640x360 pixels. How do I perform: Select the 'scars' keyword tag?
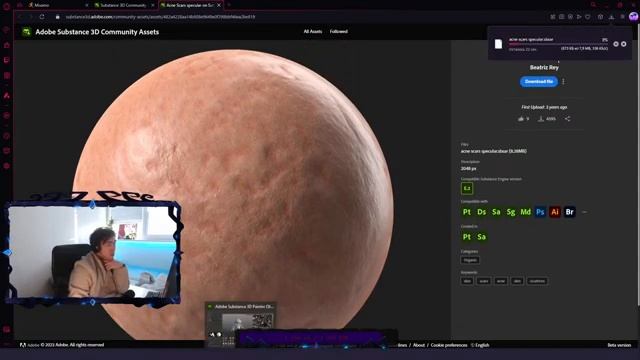pyautogui.click(x=484, y=281)
